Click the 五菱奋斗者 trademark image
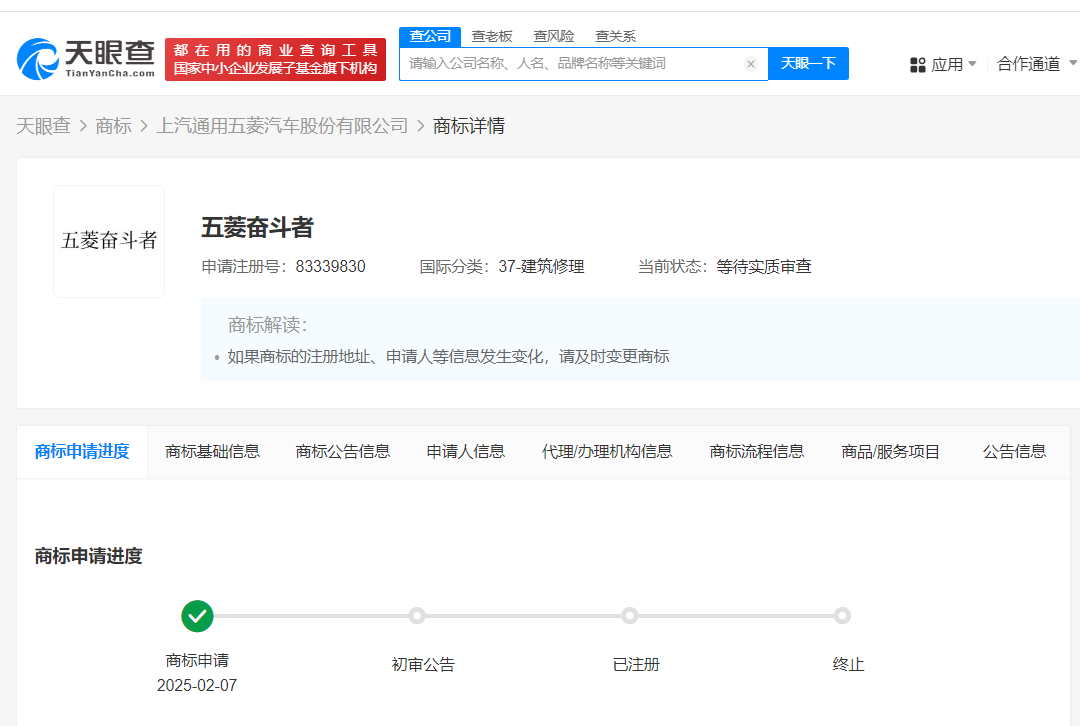Viewport: 1080px width, 726px height. [x=109, y=241]
